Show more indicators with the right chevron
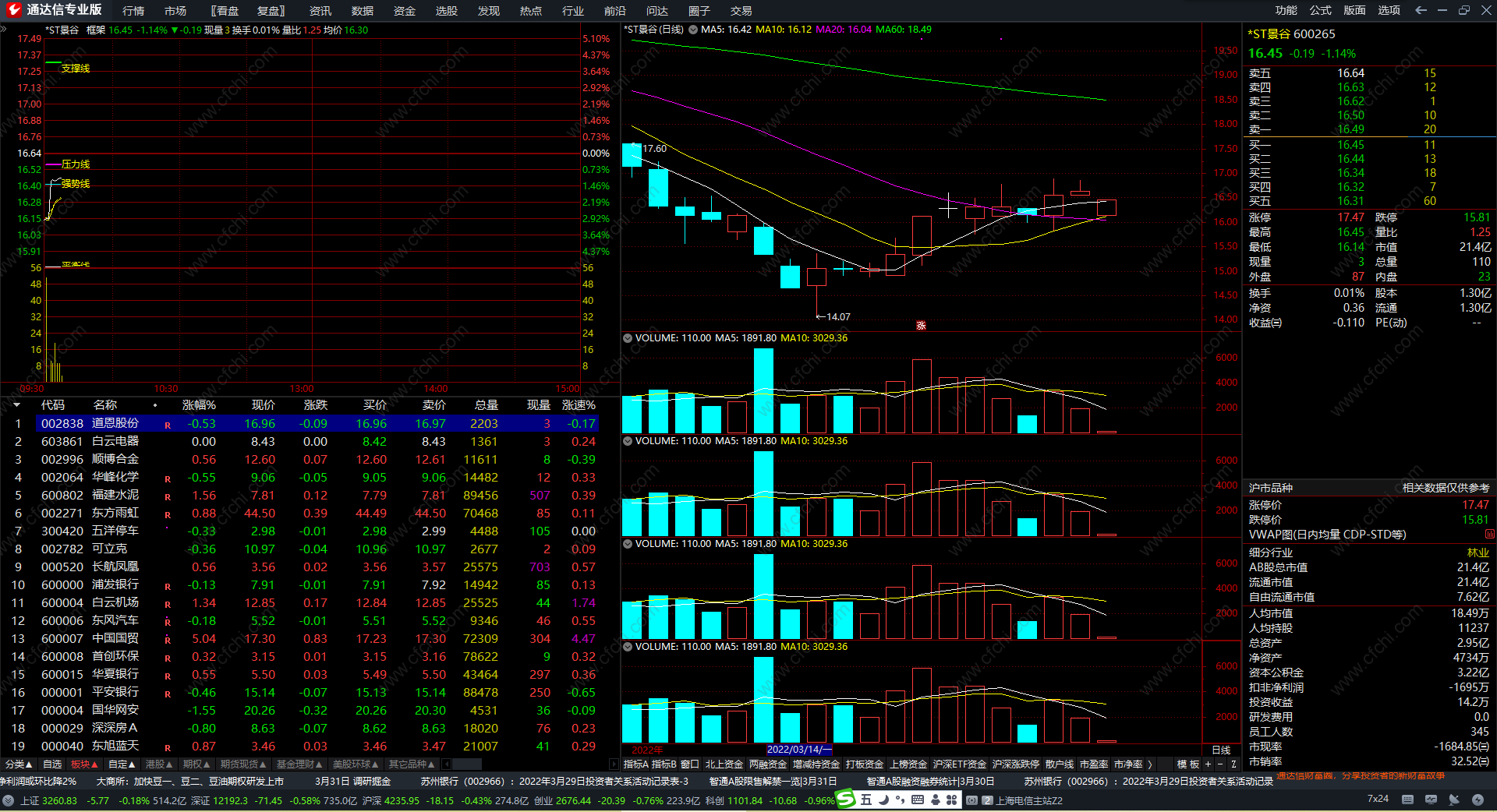The image size is (1497, 812). click(x=1150, y=764)
